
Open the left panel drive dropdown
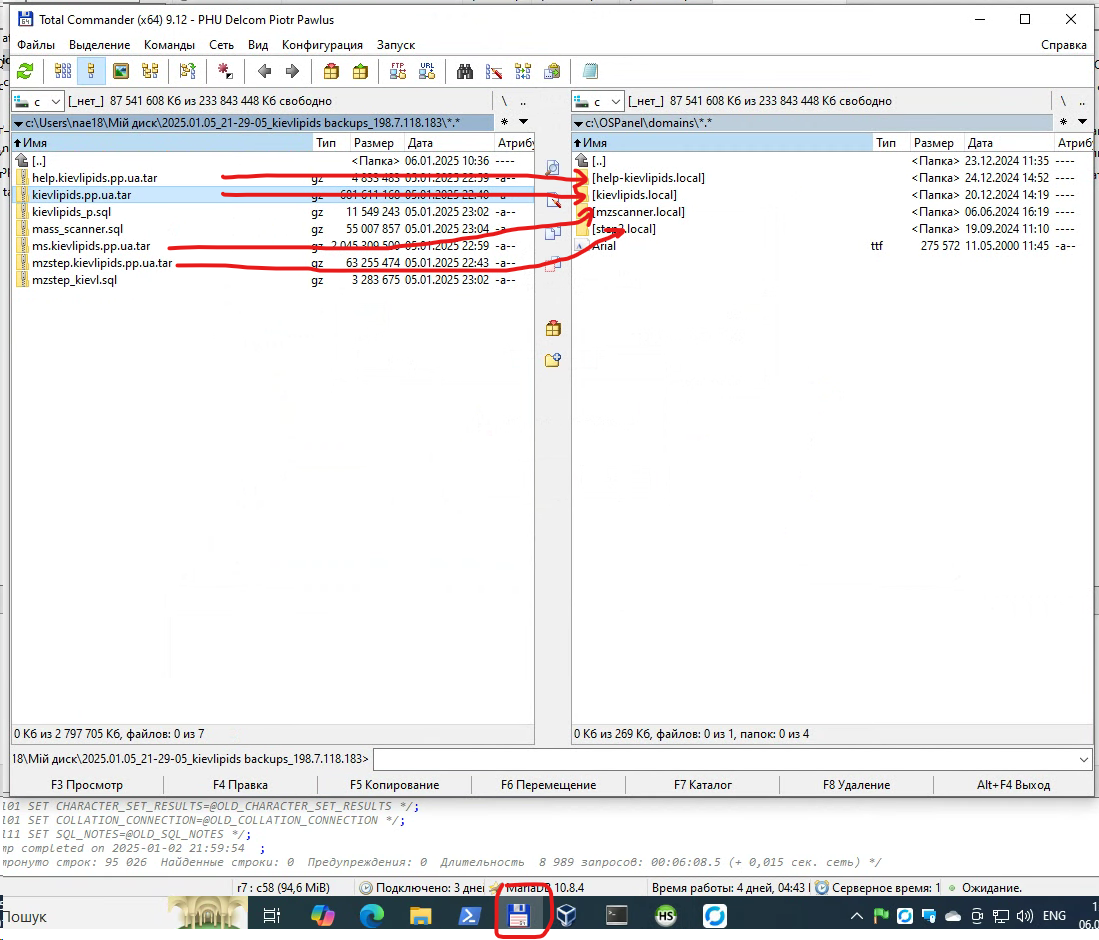click(x=38, y=101)
